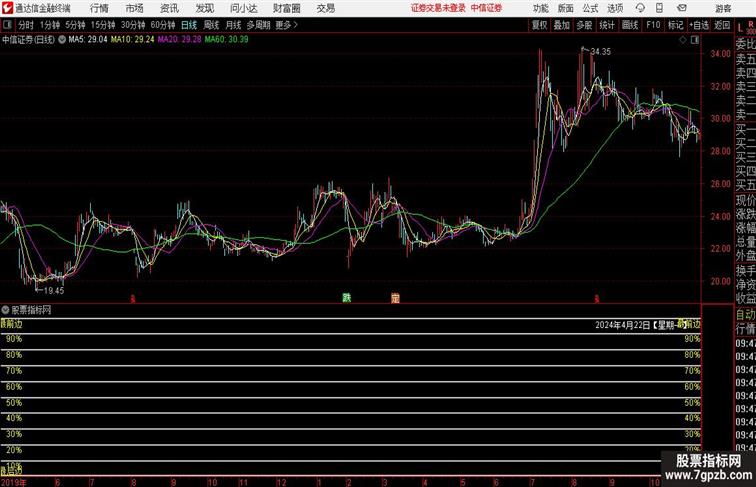Click the green 跌 marker below the chart
756x487 pixels.
point(347,298)
